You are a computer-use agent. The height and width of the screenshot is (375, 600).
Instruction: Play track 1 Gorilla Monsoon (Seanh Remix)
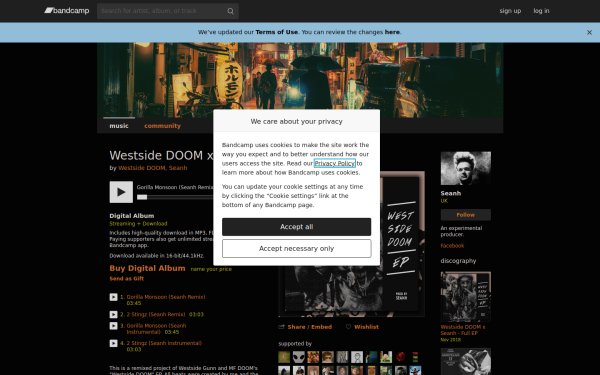click(113, 297)
